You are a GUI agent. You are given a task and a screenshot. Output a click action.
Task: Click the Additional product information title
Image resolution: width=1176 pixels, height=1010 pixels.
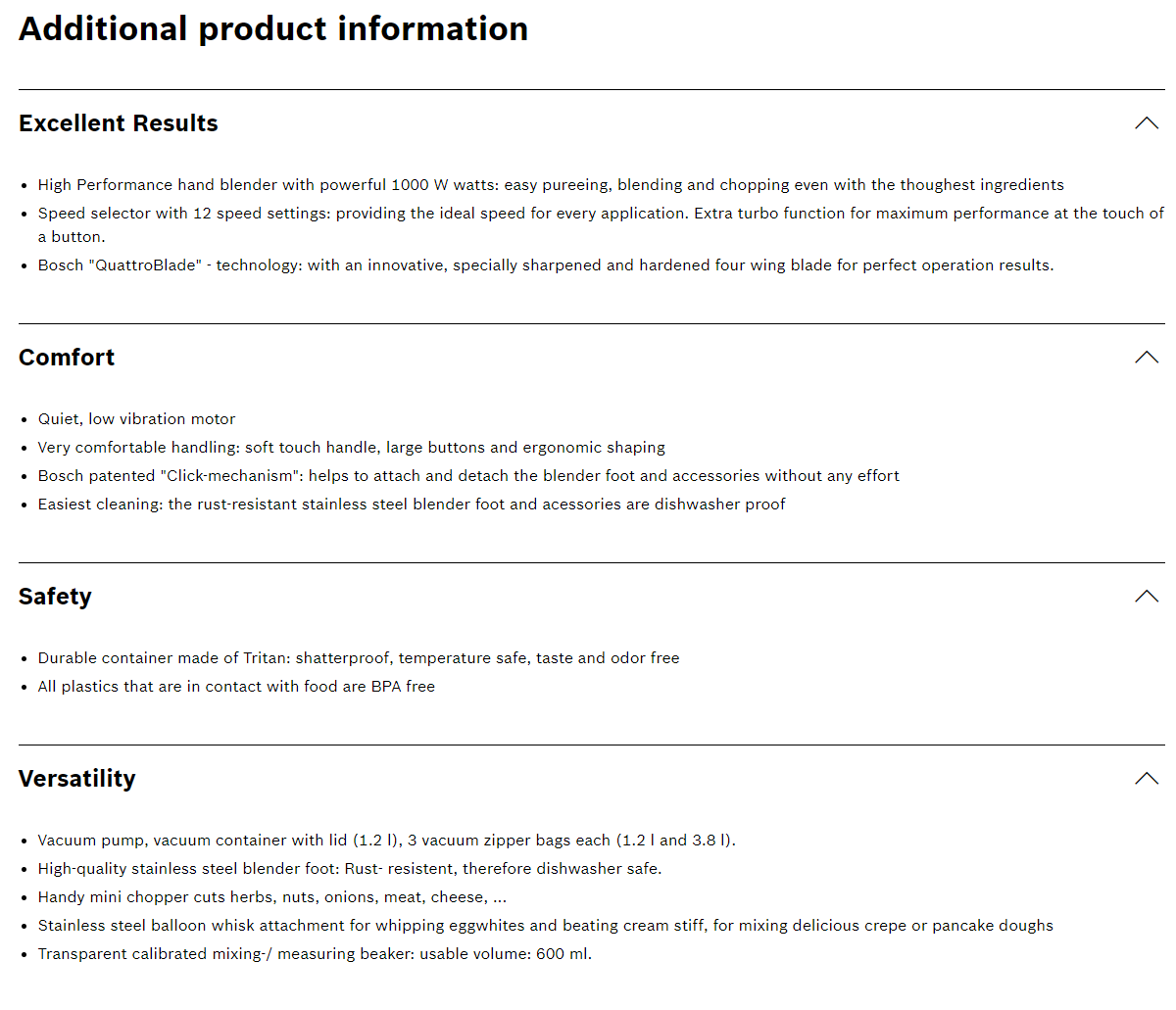pyautogui.click(x=273, y=28)
